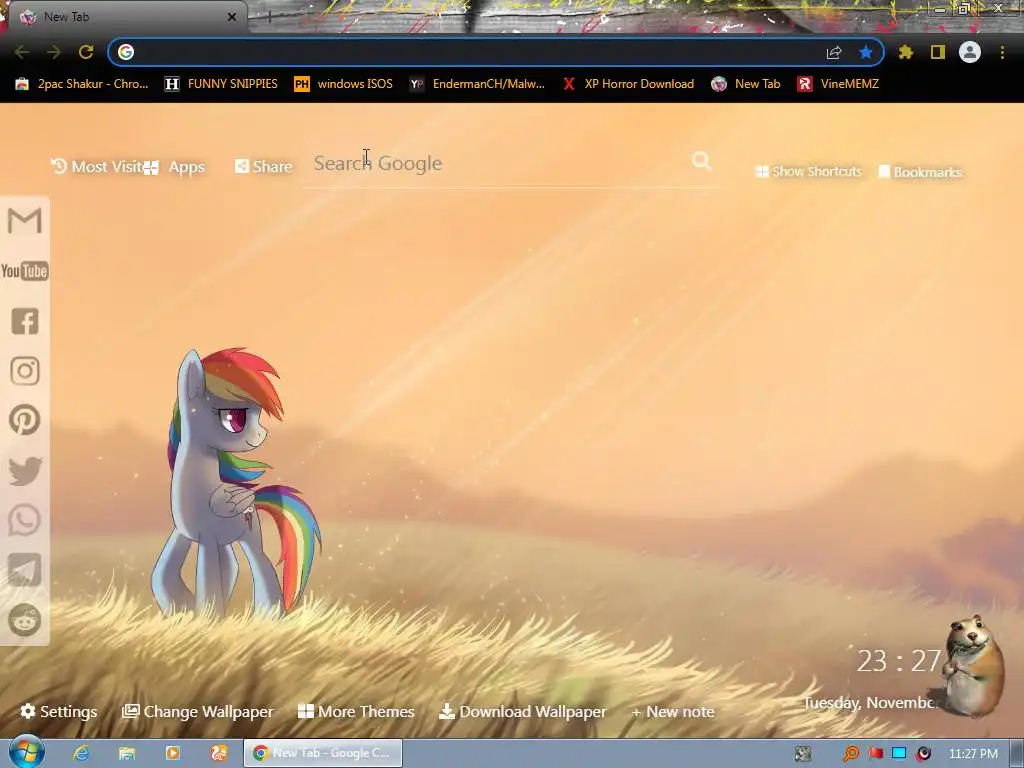The image size is (1024, 768).
Task: Open the Chrome profile avatar
Action: tap(970, 52)
